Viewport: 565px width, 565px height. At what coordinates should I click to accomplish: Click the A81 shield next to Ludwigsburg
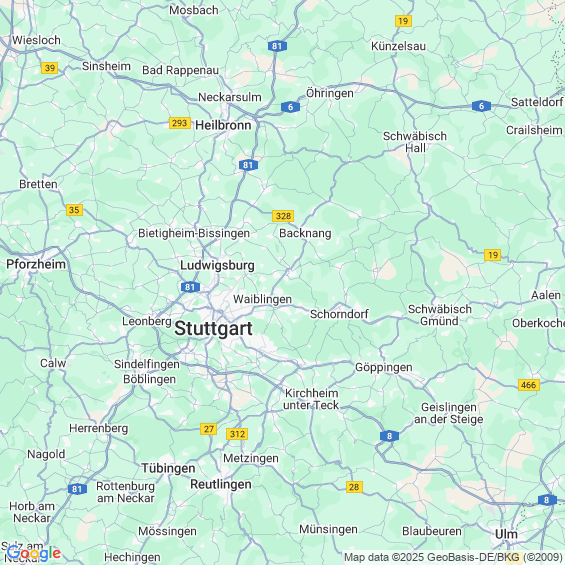click(190, 287)
